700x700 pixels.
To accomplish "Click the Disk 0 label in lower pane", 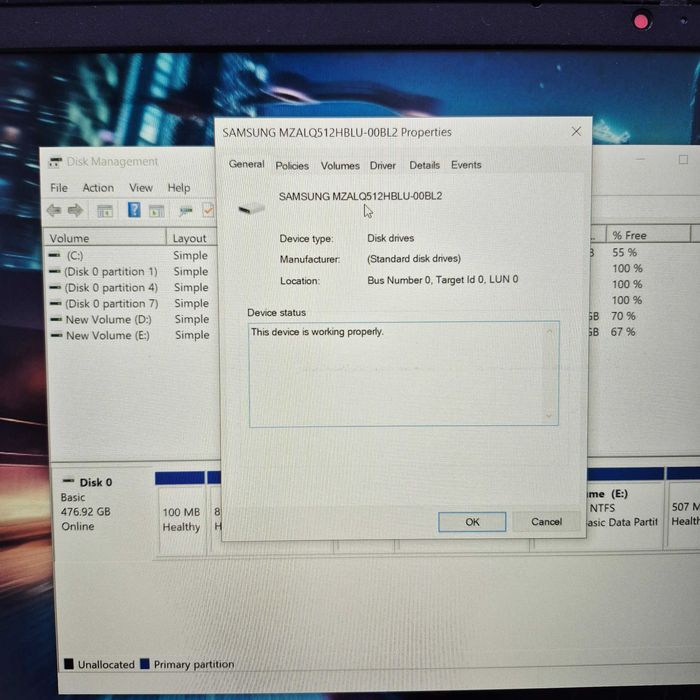I will pos(96,482).
